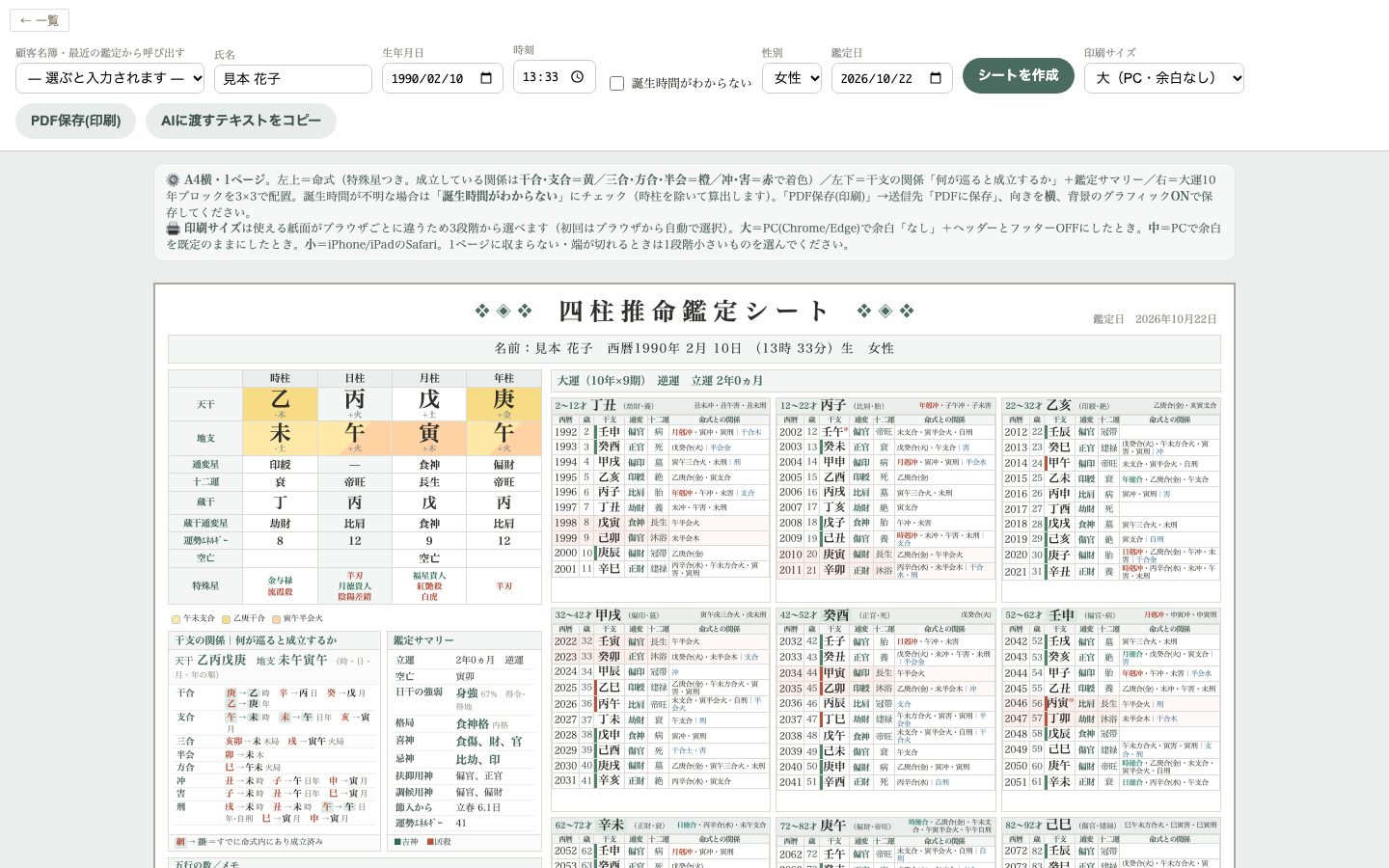Screen dimensions: 1389x868
Task: Check the 誕生時間がわからない checkbox
Action: click(x=616, y=84)
